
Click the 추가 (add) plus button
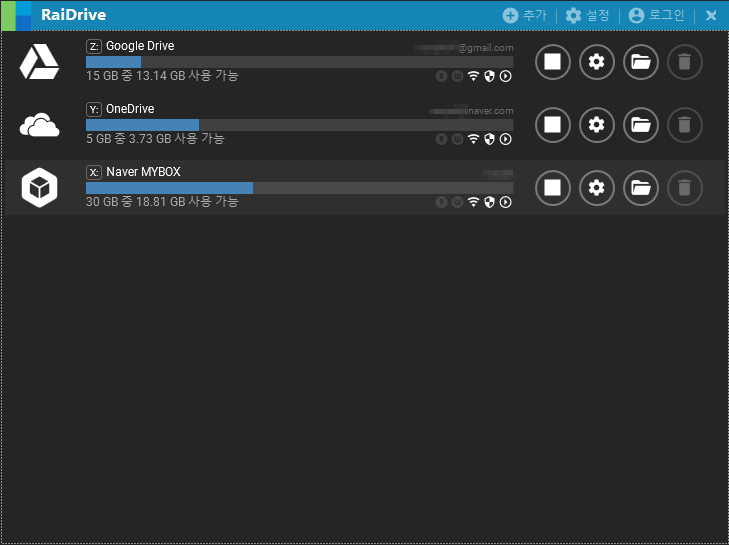[x=524, y=15]
